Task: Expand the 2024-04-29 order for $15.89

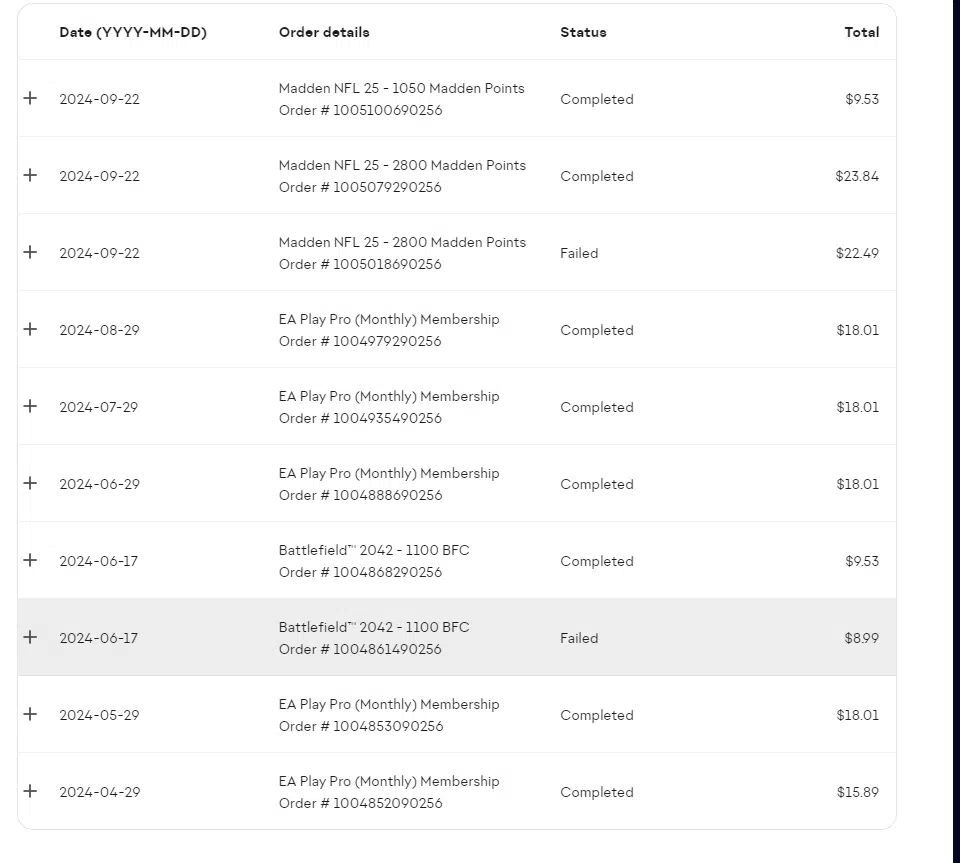Action: click(x=30, y=791)
